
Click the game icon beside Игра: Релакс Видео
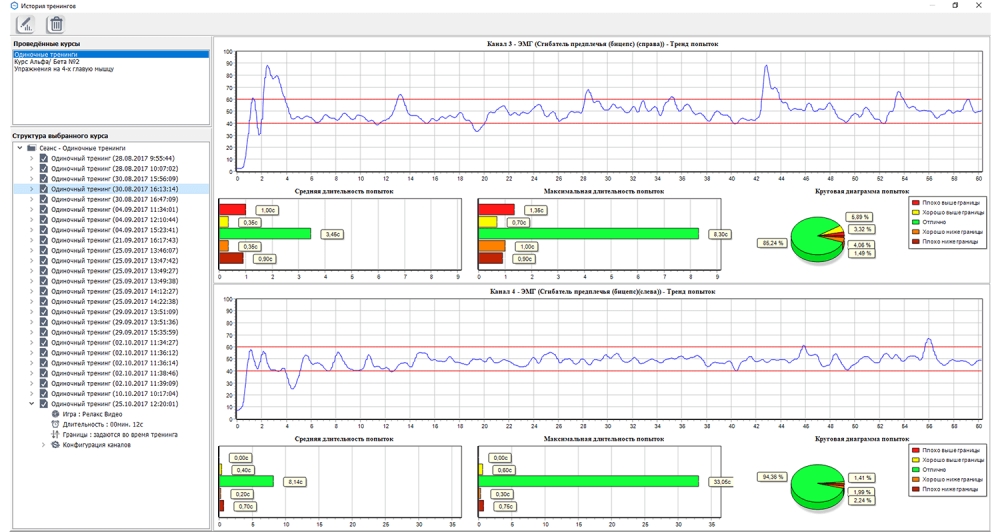55,414
